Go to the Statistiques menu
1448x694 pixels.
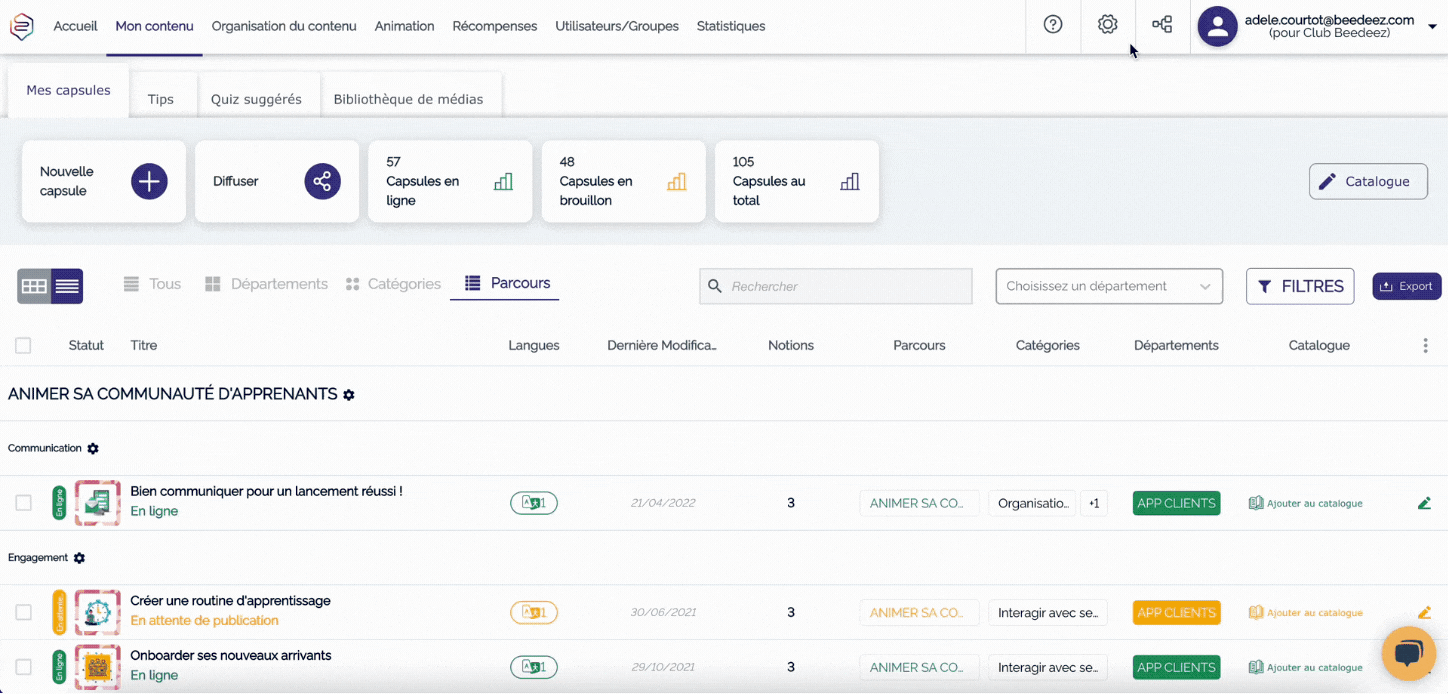[730, 26]
